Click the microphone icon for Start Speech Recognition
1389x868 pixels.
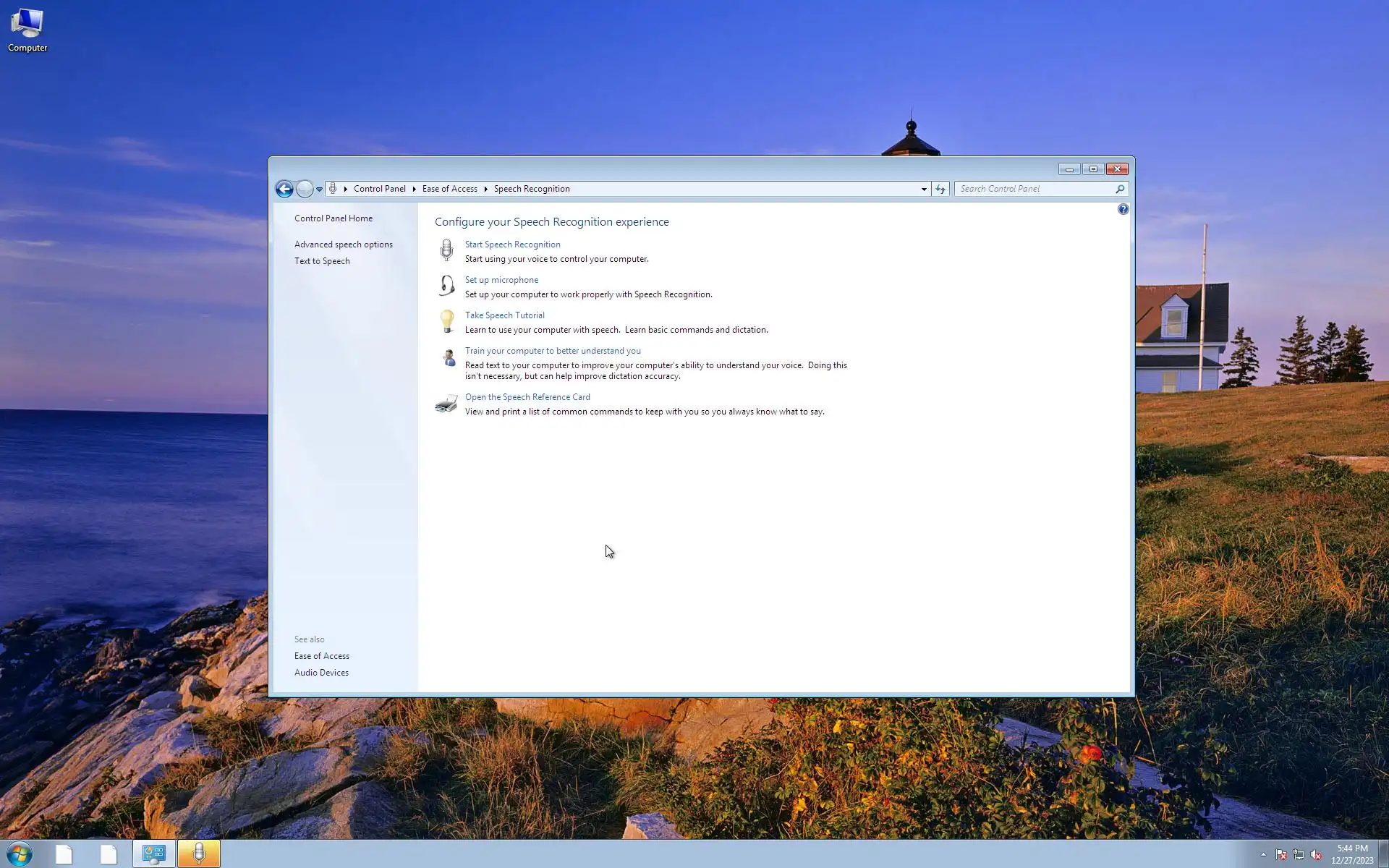tap(446, 250)
